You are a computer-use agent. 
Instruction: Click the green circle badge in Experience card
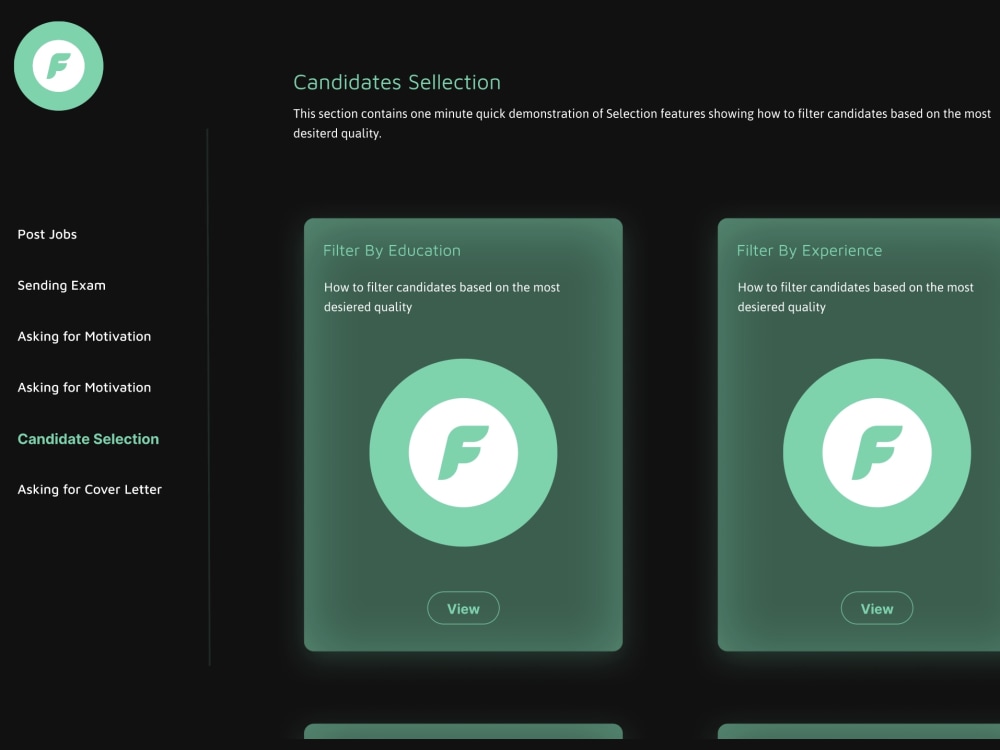pos(877,453)
